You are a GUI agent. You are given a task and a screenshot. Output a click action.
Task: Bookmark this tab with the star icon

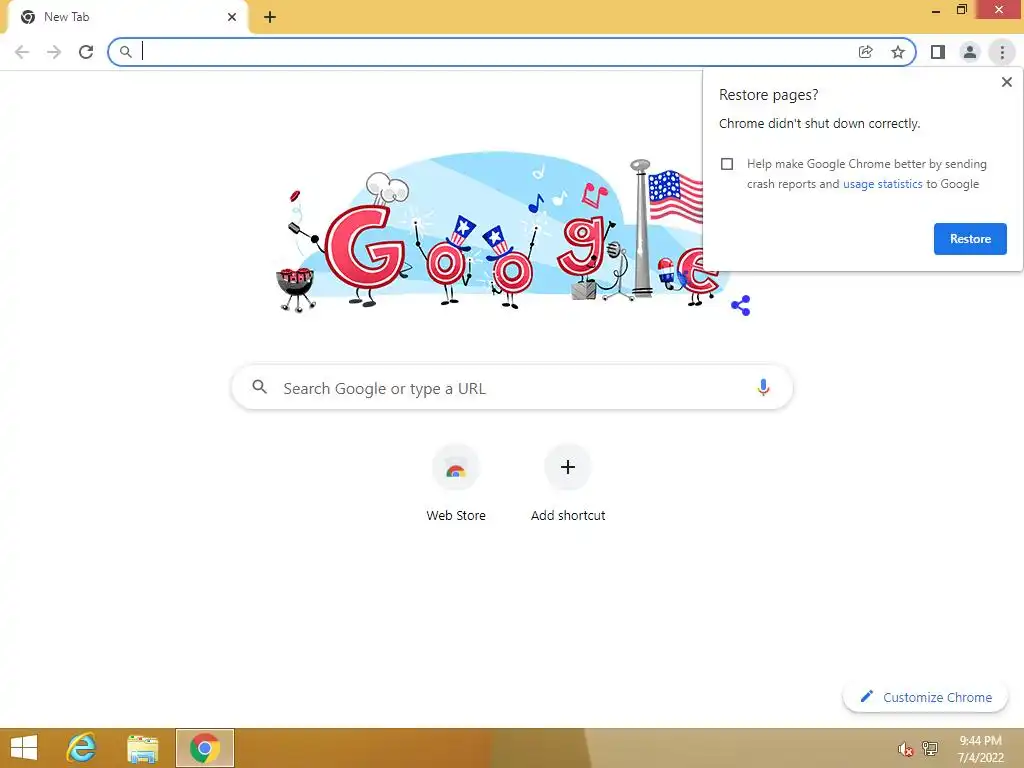898,52
